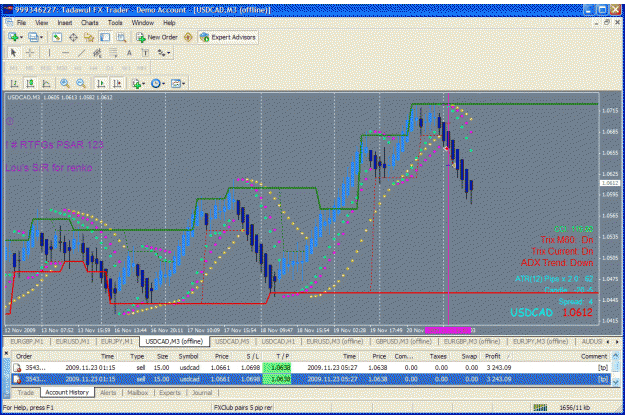Viewport: 625px width, 415px height.
Task: Expand the New Chart dropdown arrow
Action: (21, 37)
